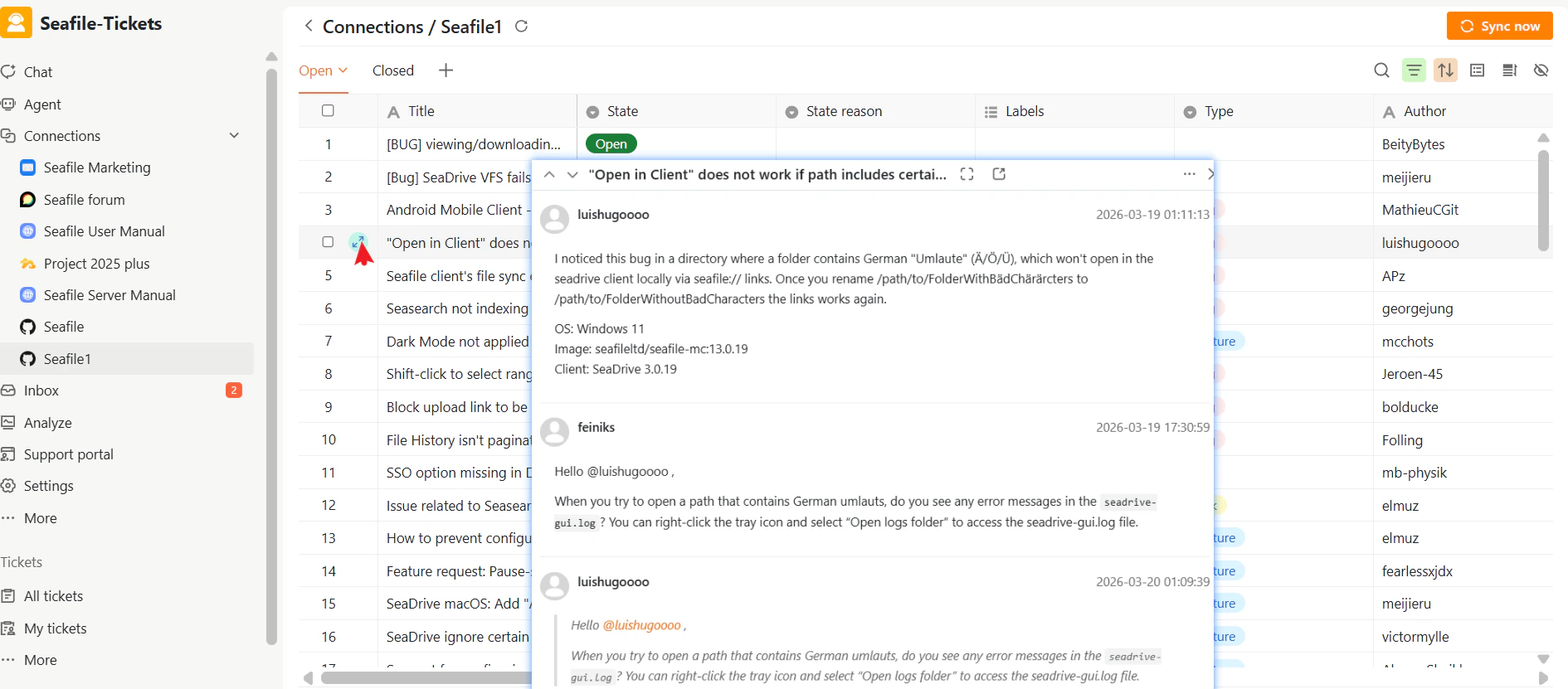Image resolution: width=1568 pixels, height=689 pixels.
Task: Click the Tickets section label
Action: [22, 562]
